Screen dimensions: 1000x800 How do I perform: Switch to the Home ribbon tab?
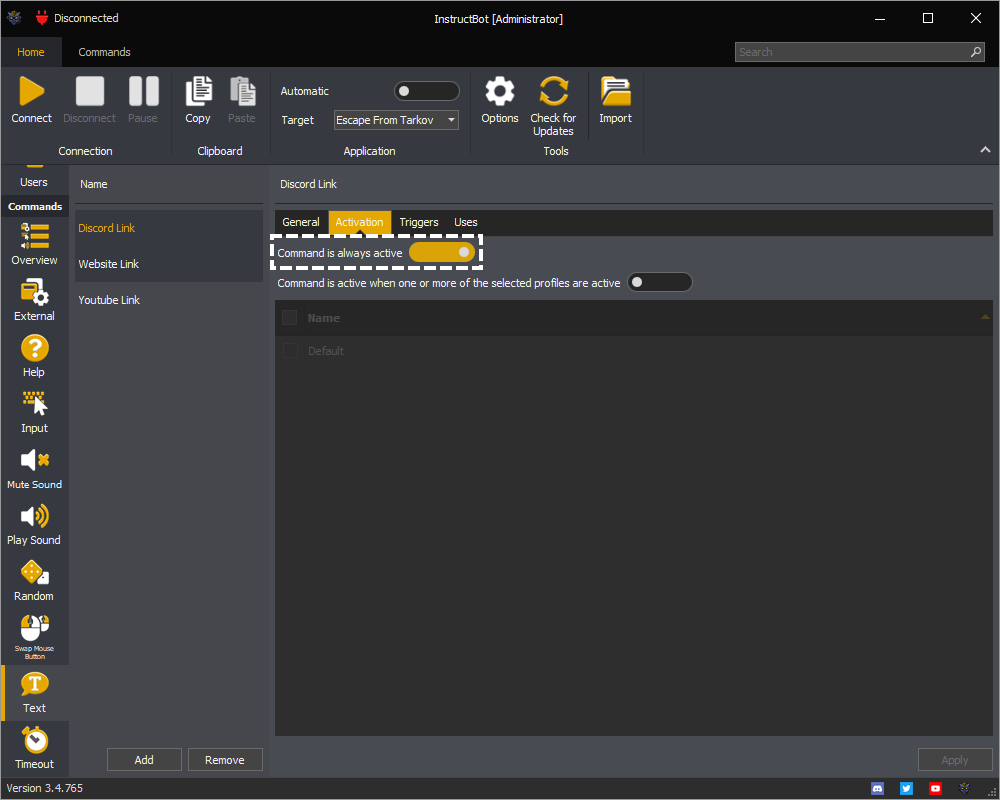click(31, 52)
